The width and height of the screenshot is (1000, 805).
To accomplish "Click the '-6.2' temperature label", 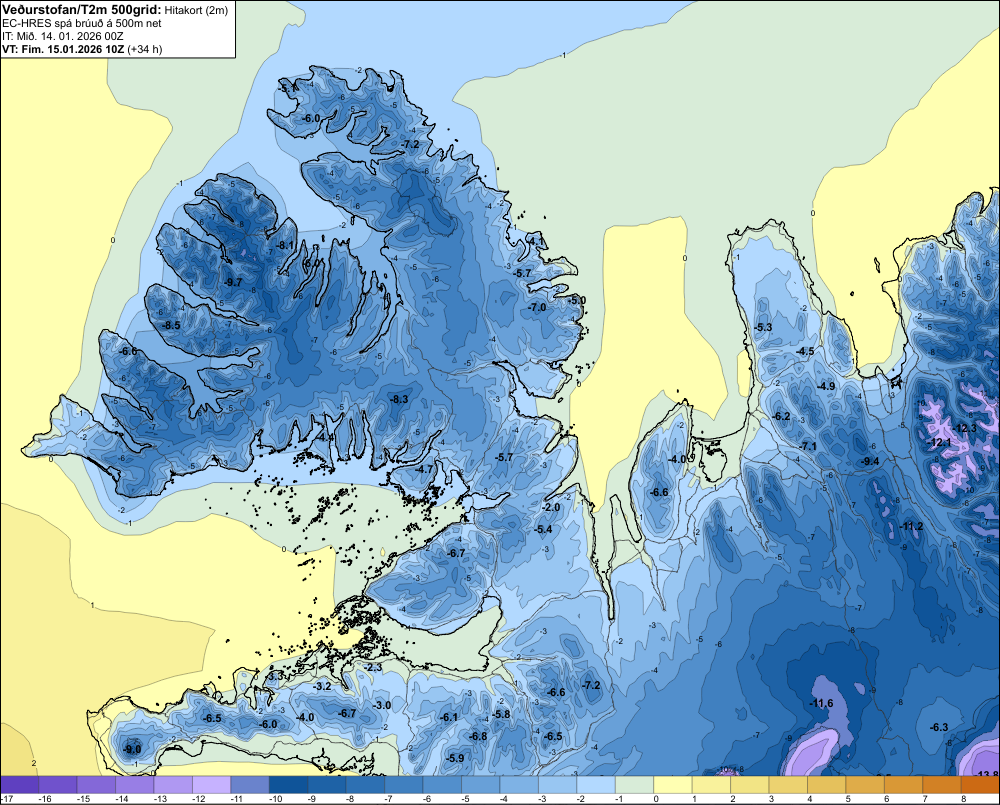I will coord(781,417).
